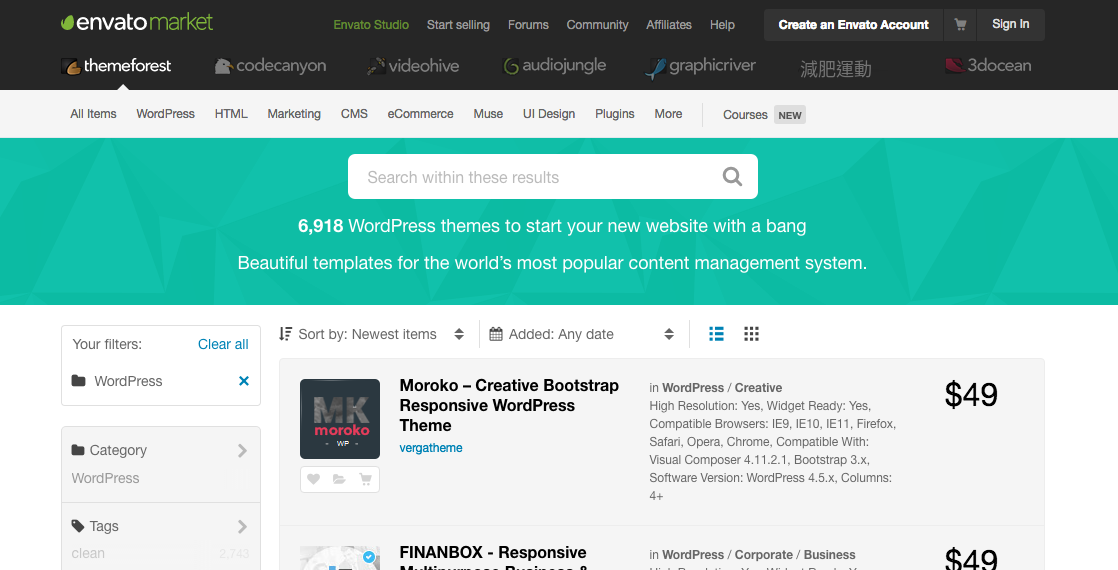Go to the 3DOcean marketplace
The width and height of the screenshot is (1118, 570).
[988, 66]
